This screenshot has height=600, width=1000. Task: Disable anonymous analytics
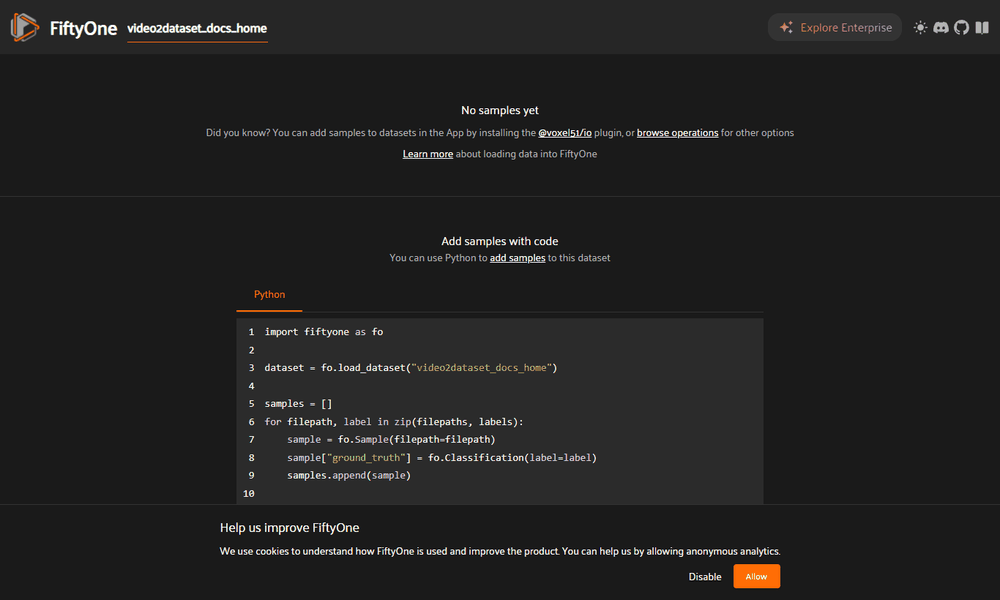tap(705, 576)
